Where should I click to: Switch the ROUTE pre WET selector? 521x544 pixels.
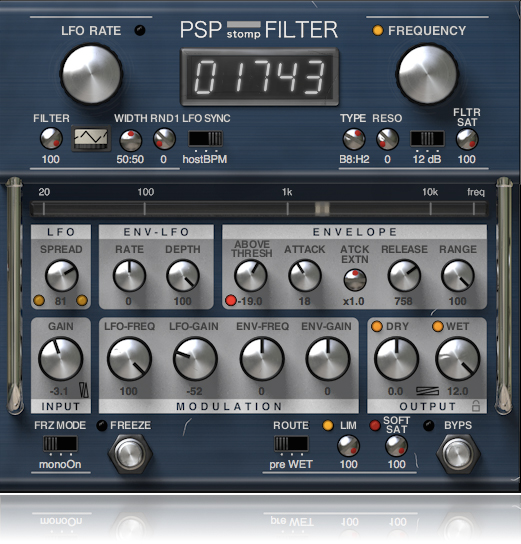click(x=291, y=444)
